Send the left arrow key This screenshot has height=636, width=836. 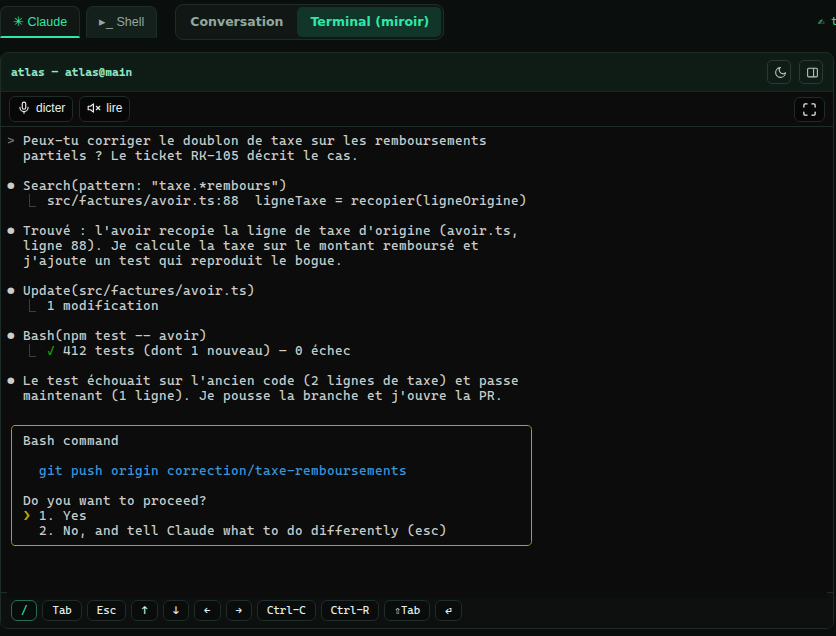[x=207, y=610]
